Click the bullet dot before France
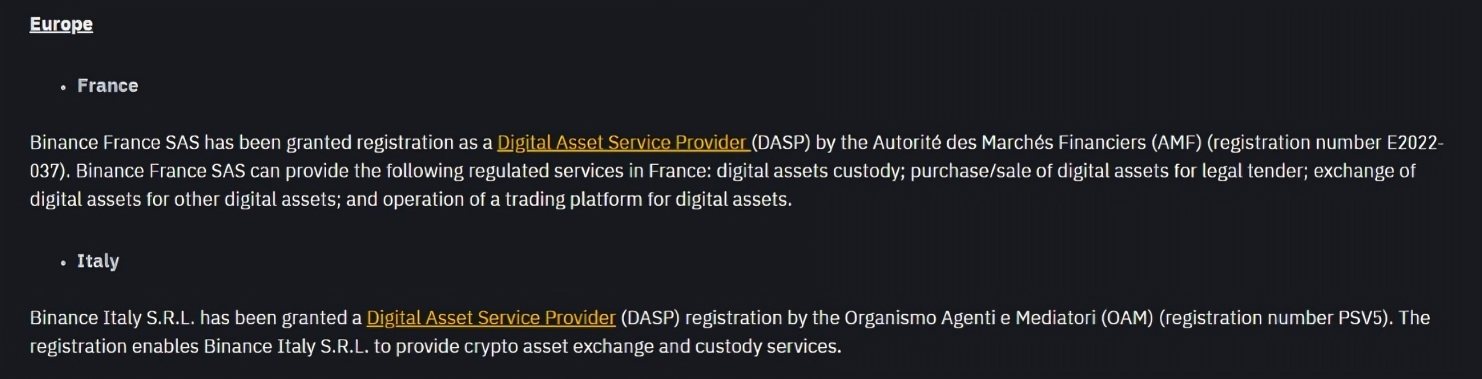This screenshot has width=1482, height=379. [63, 87]
